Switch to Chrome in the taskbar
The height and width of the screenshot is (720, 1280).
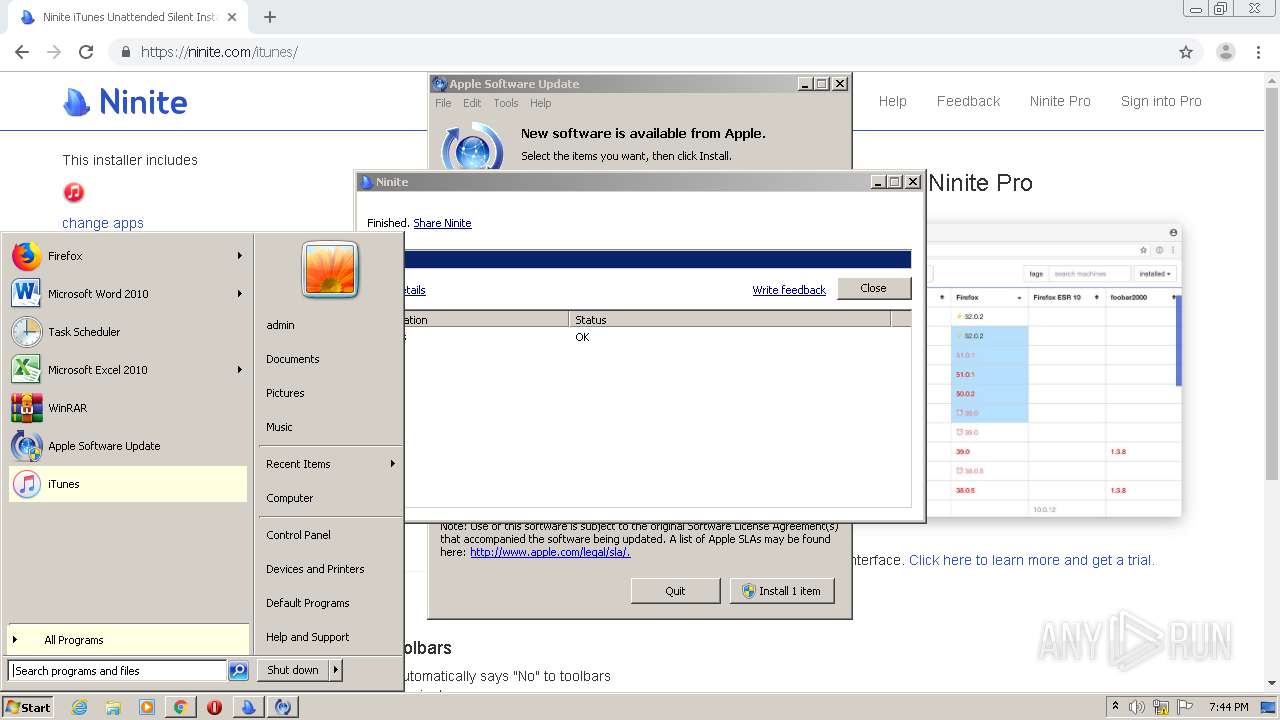(180, 707)
